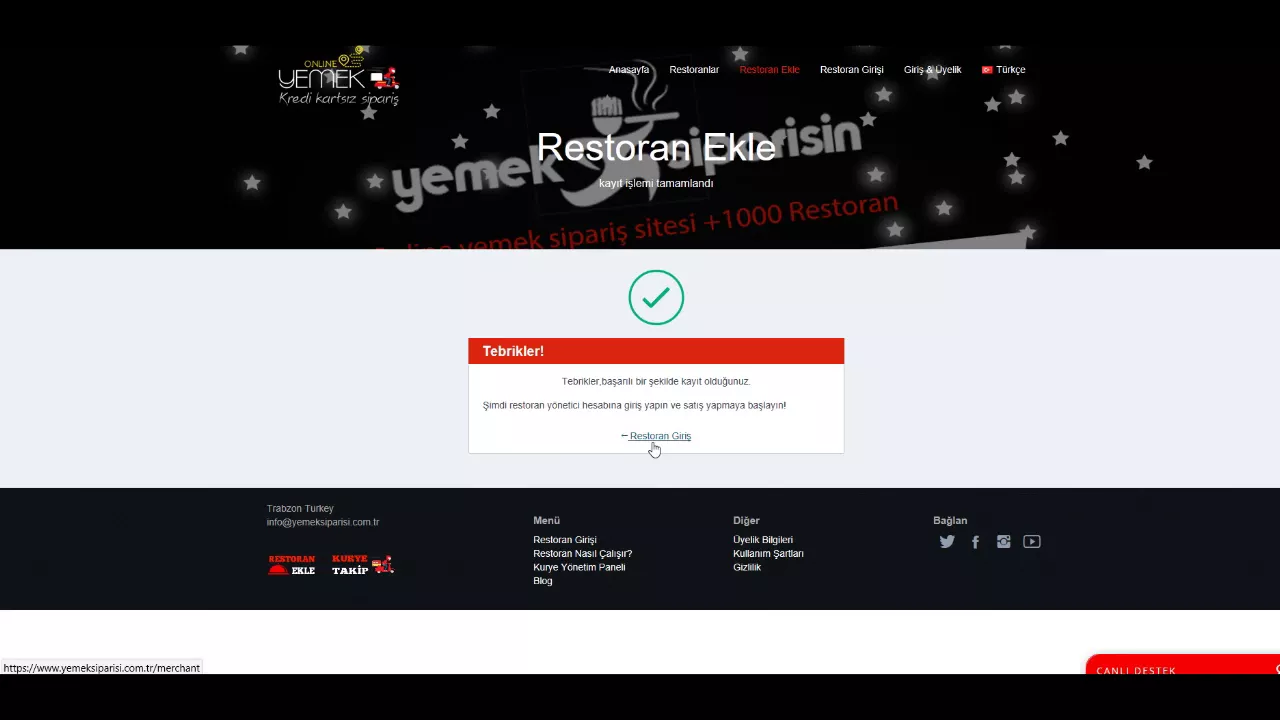Screen dimensions: 1280x720
Task: Open Giriş & Üyelik menu item
Action: click(932, 70)
